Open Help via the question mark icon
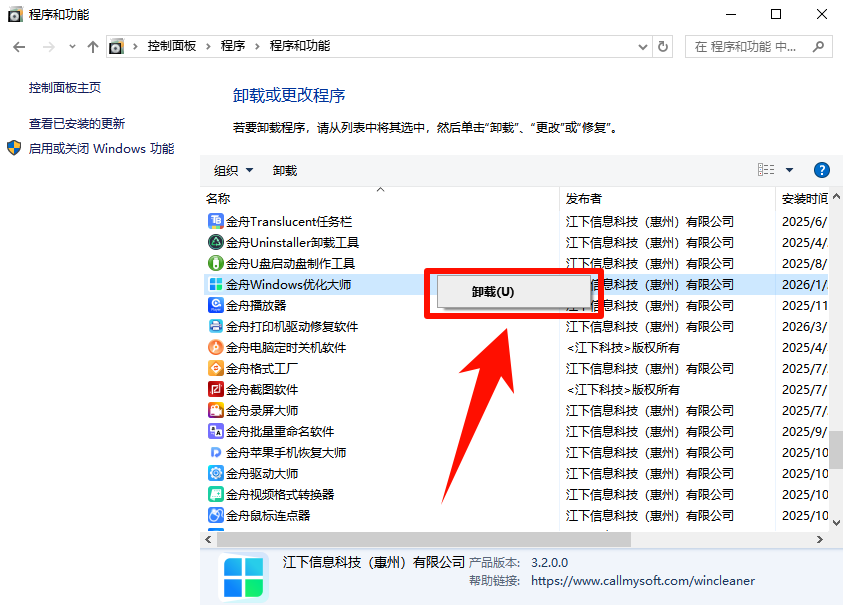 [x=822, y=170]
